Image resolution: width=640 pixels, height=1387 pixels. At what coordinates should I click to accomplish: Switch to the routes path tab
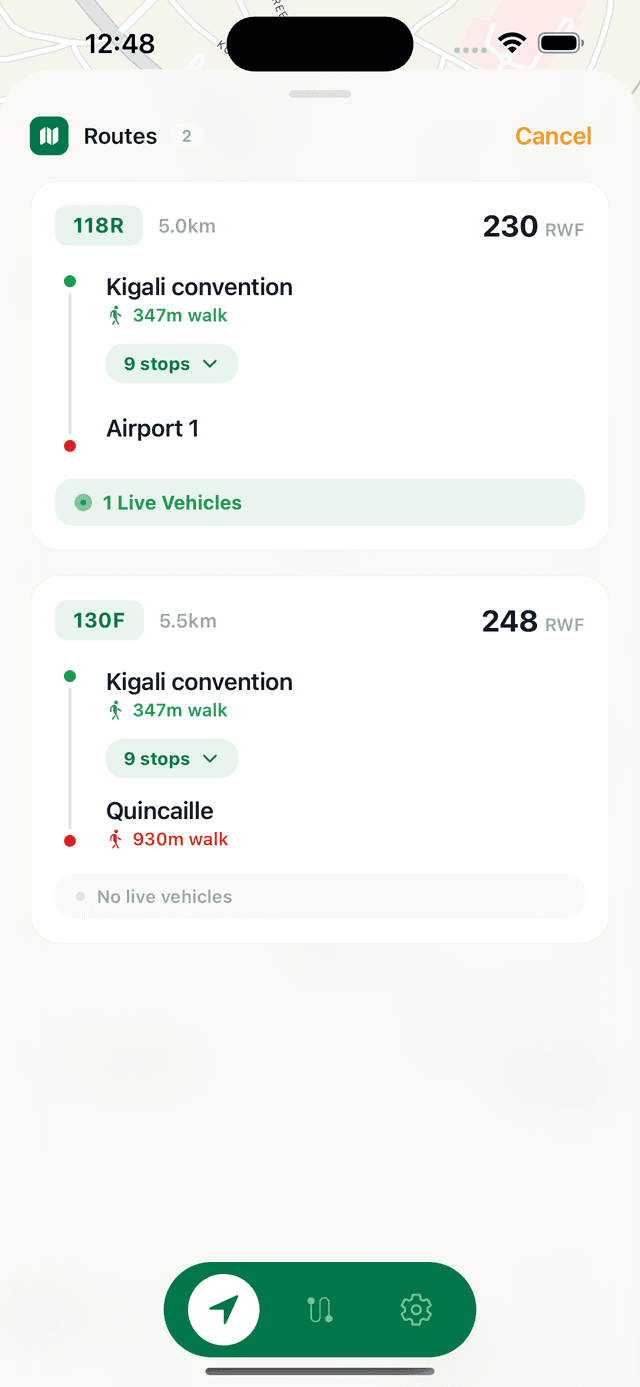320,1309
